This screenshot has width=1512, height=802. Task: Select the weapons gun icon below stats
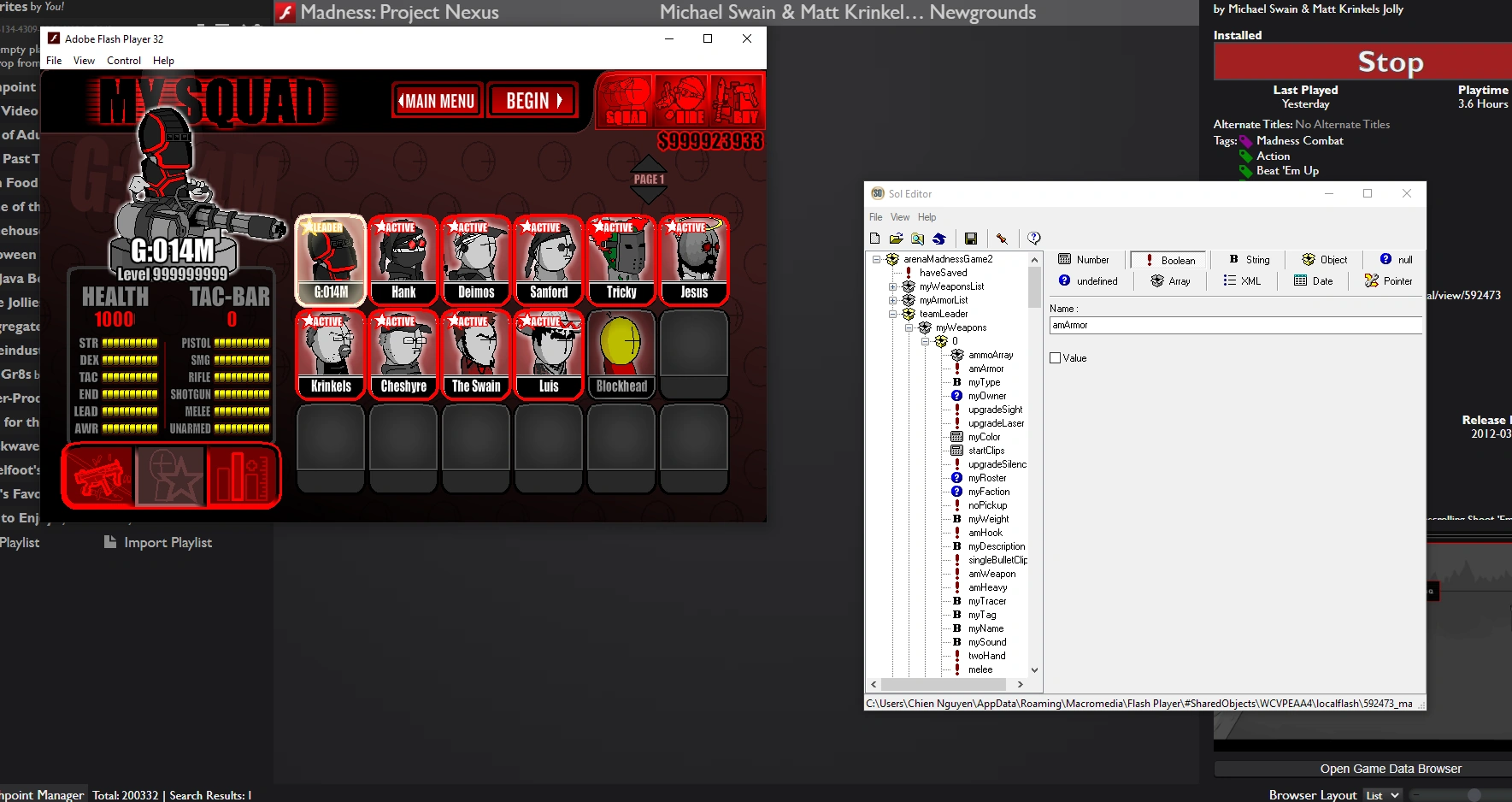99,476
